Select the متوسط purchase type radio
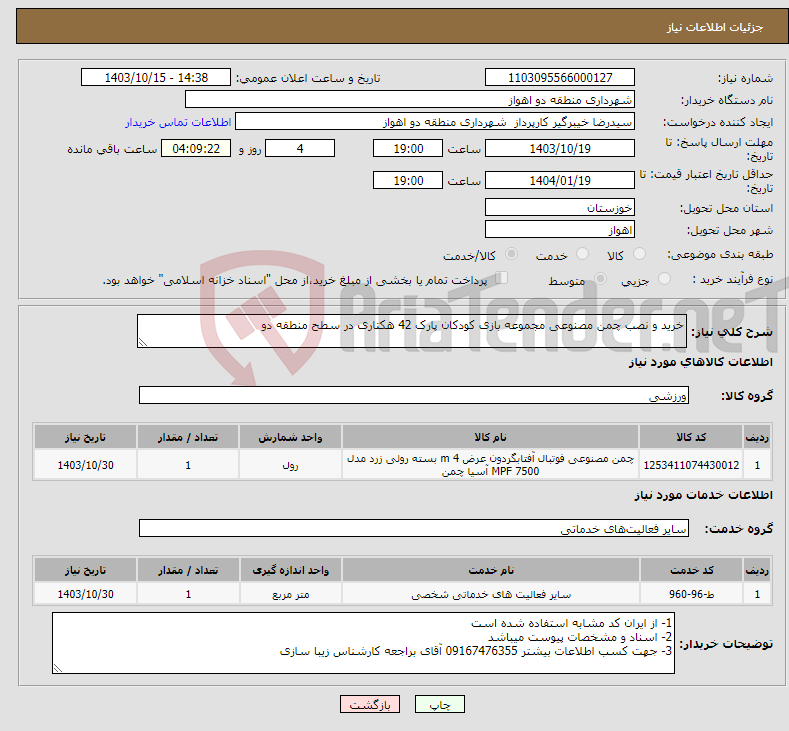The height and width of the screenshot is (731, 789). pos(600,279)
